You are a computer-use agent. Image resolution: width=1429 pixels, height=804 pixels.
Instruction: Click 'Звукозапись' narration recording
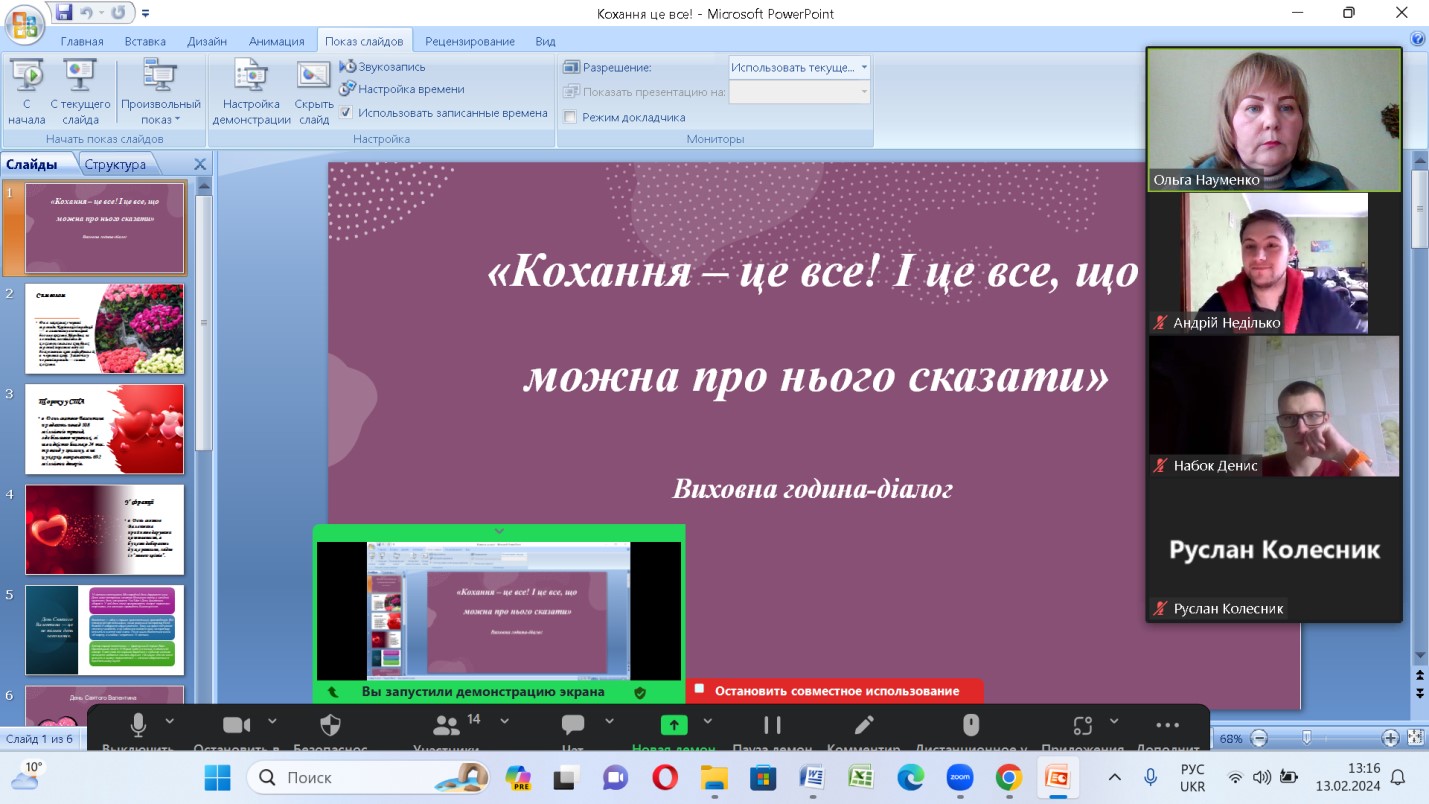(x=383, y=67)
